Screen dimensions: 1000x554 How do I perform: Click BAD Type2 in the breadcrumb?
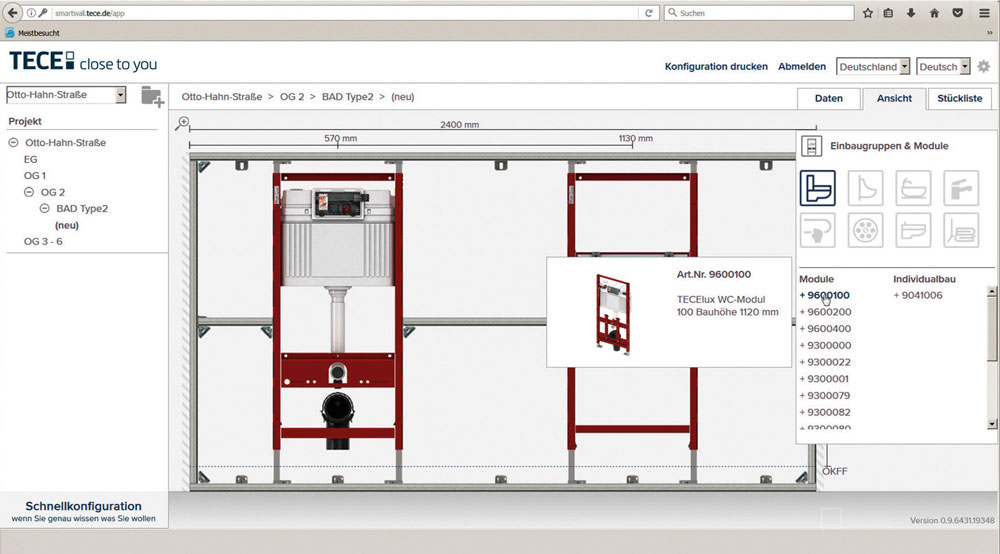pyautogui.click(x=348, y=97)
